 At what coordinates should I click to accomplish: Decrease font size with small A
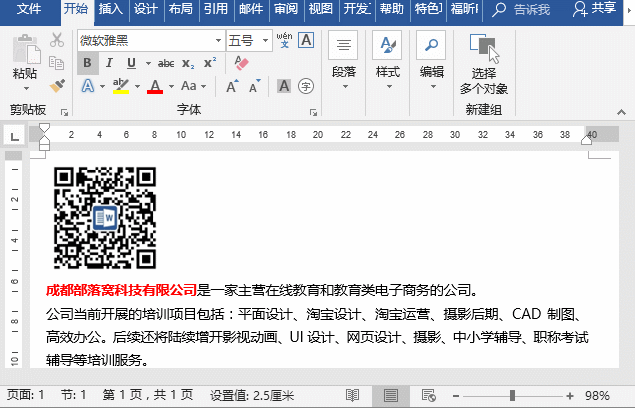pos(255,86)
